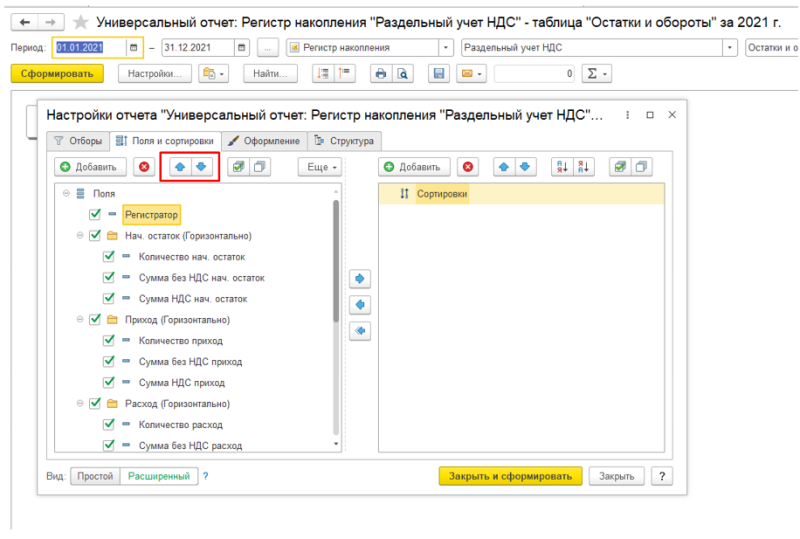Uncheck the Регистратор field checkbox
800x539 pixels.
pyautogui.click(x=95, y=214)
